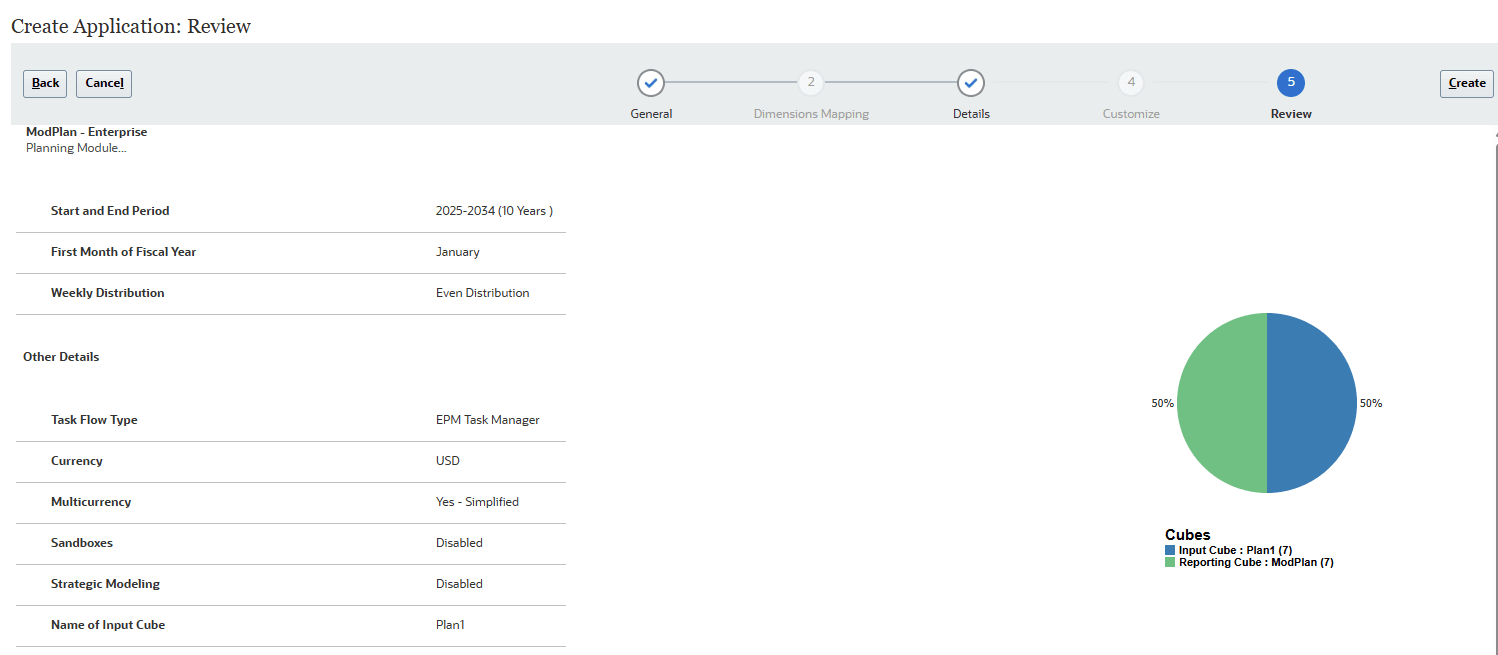Click the 'Create Application: Review' page title
The width and height of the screenshot is (1498, 655).
coord(131,26)
